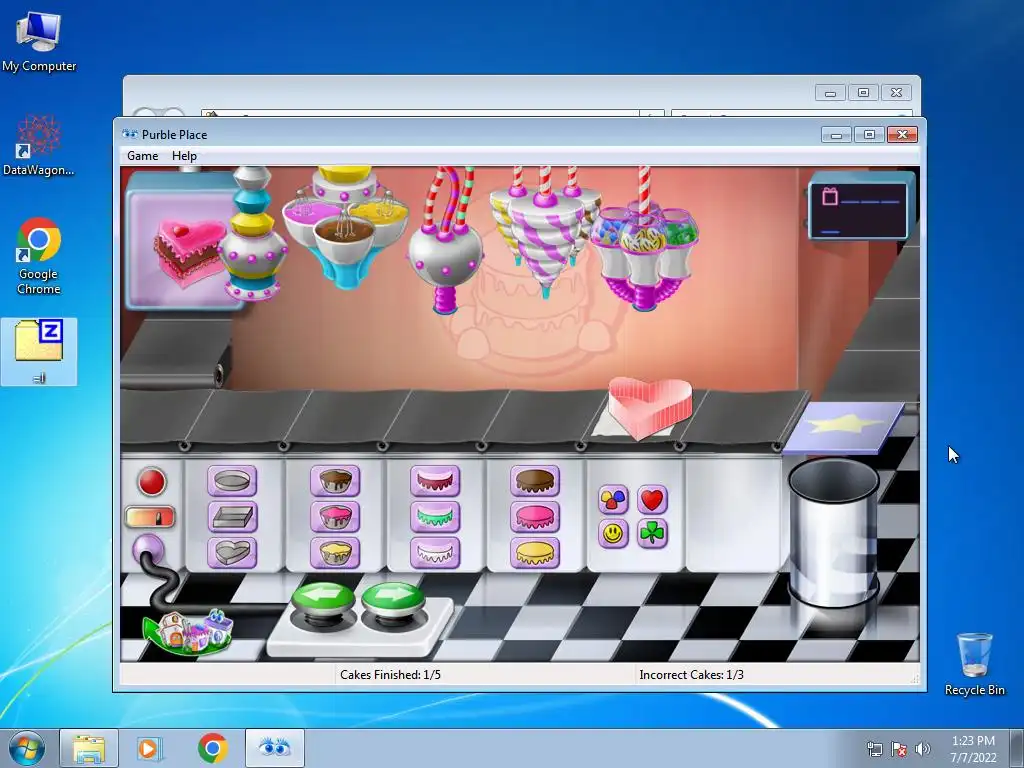Click the round red button on control panel
Screen dimensions: 1024x768
[x=152, y=482]
